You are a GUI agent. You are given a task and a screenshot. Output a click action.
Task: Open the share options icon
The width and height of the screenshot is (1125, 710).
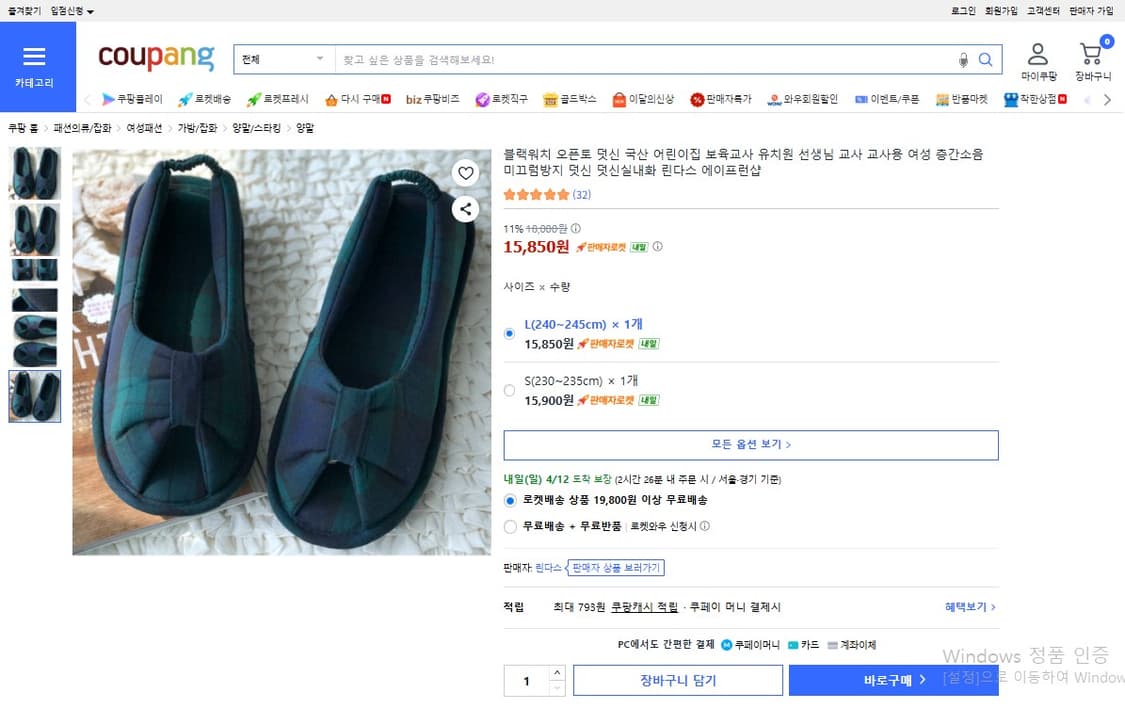[x=466, y=209]
